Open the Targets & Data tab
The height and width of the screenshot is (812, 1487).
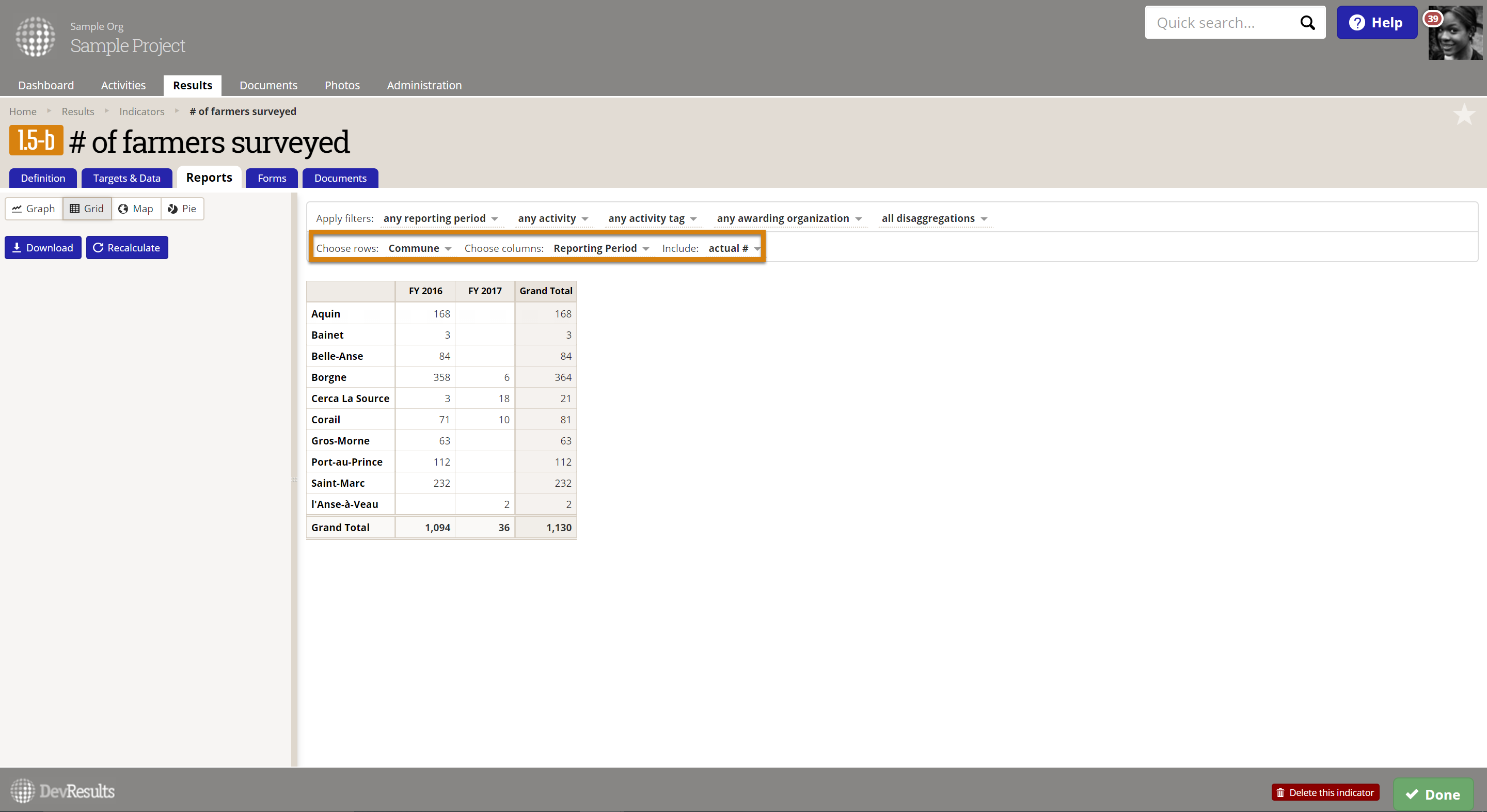[126, 178]
